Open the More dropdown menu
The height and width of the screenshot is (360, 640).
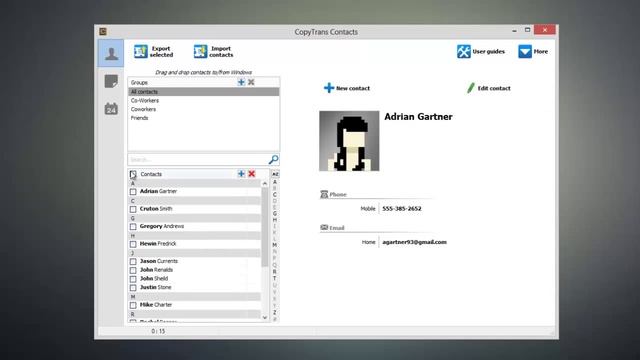coord(533,51)
